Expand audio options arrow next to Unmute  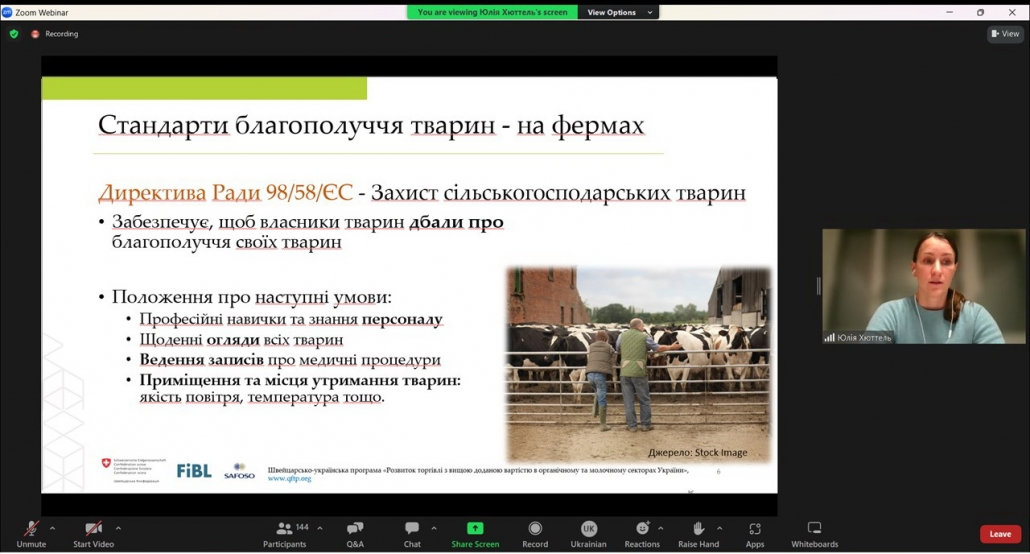52,528
